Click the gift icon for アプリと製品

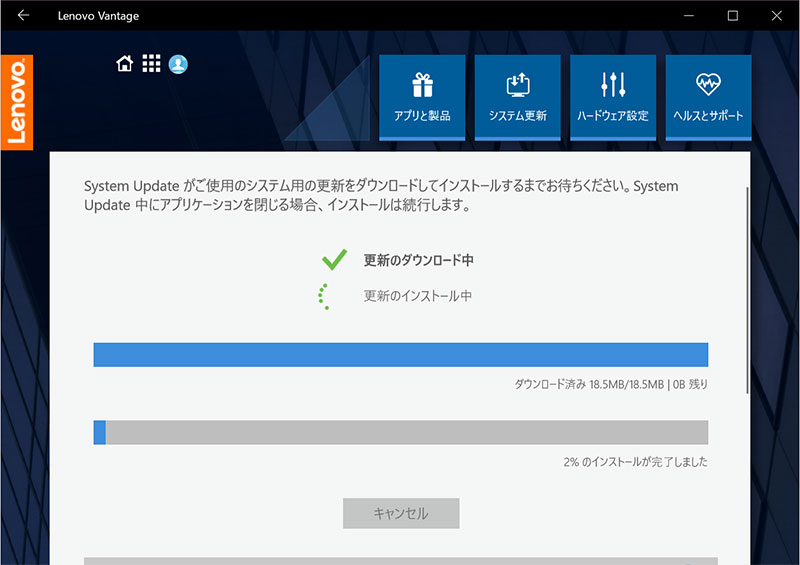coord(422,84)
